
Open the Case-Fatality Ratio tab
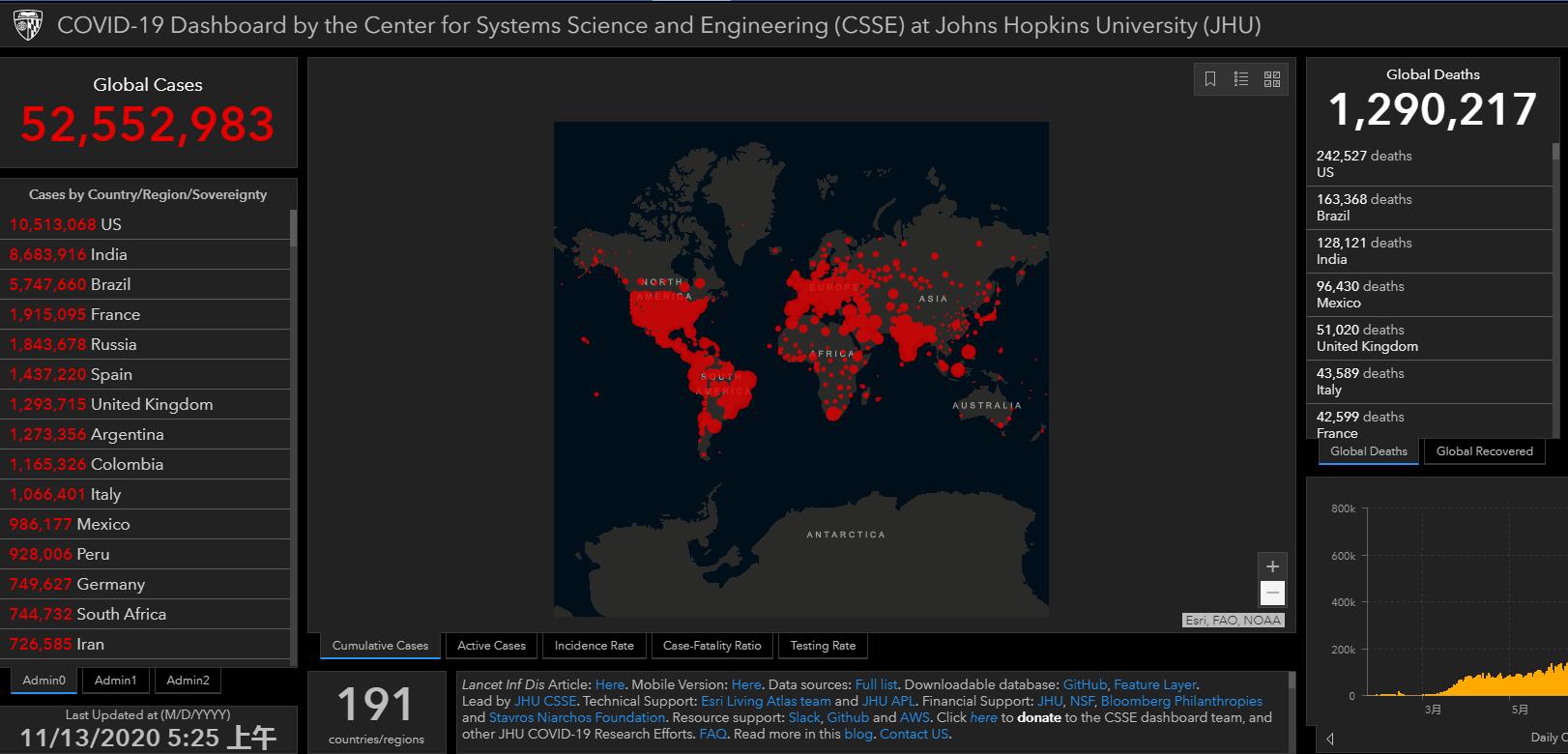pyautogui.click(x=711, y=646)
